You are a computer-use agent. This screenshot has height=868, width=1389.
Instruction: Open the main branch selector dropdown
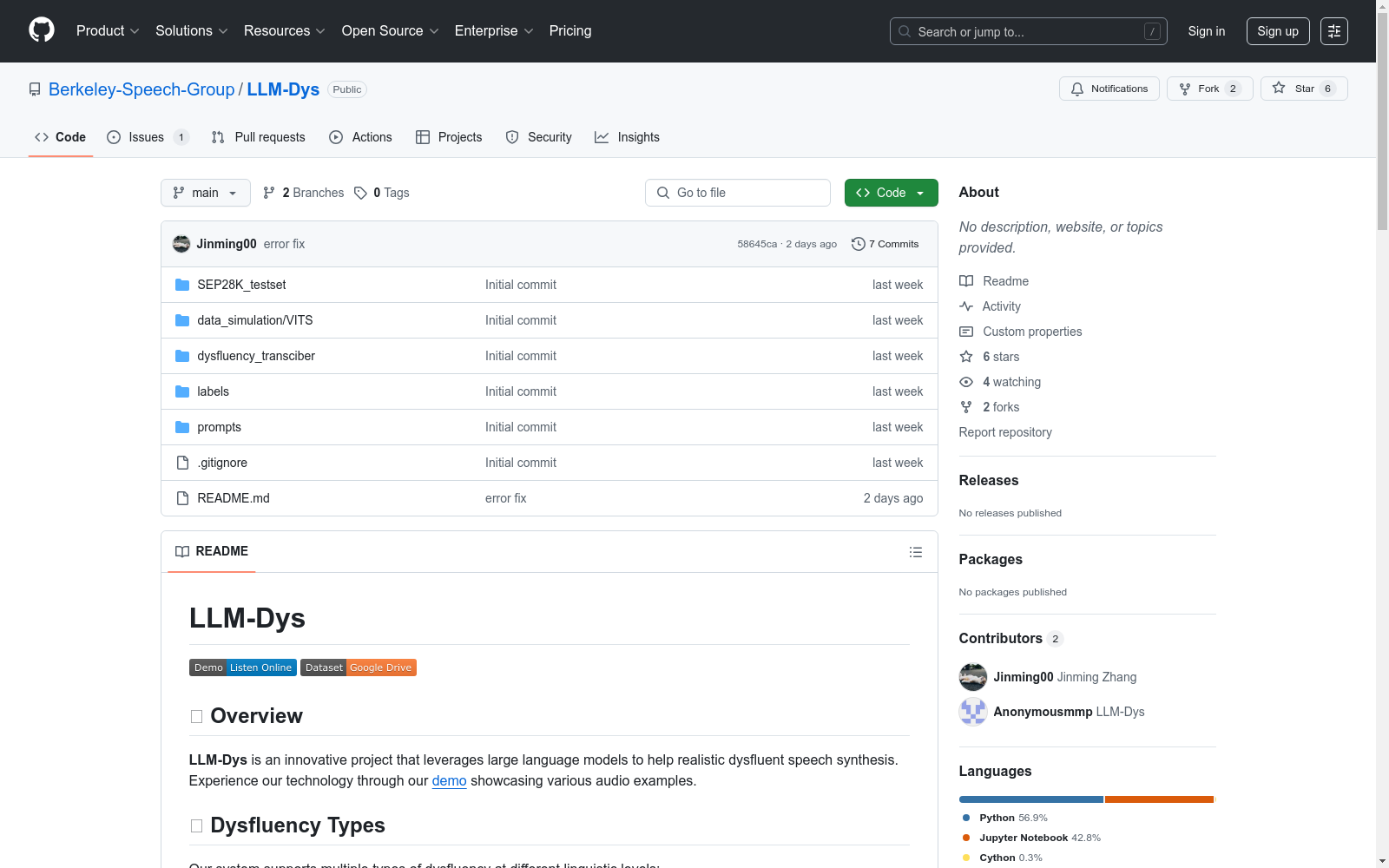click(x=206, y=193)
